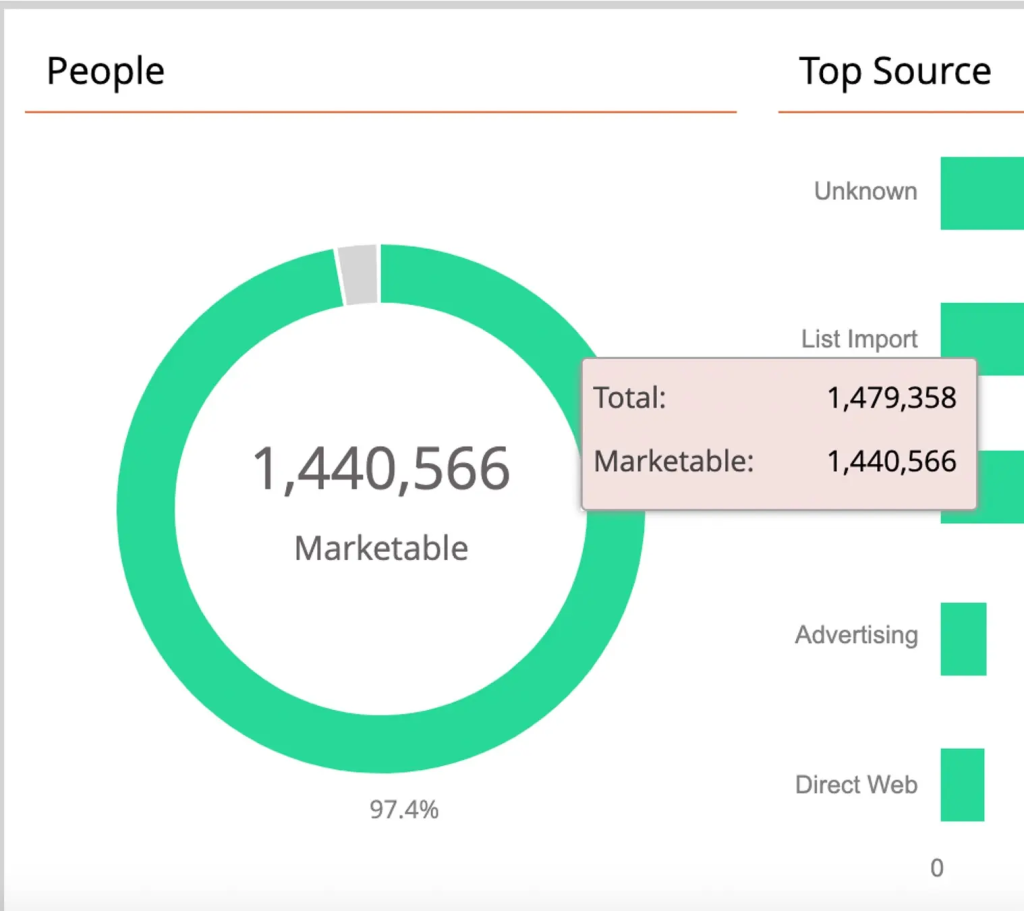Click the Unknown label in Top Source
Viewport: 1024px width, 911px height.
tap(864, 191)
